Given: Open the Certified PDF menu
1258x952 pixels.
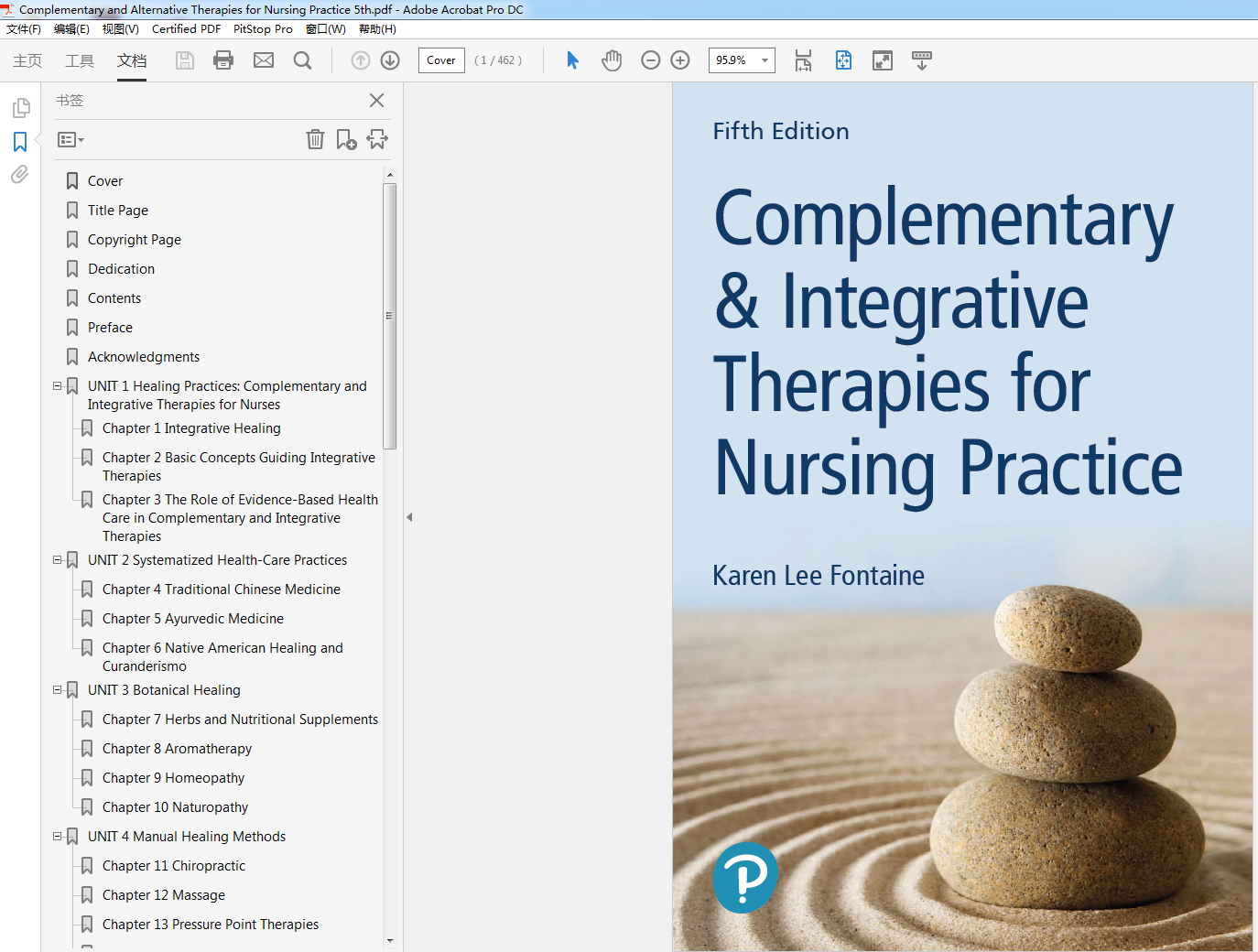Looking at the screenshot, I should click(186, 29).
